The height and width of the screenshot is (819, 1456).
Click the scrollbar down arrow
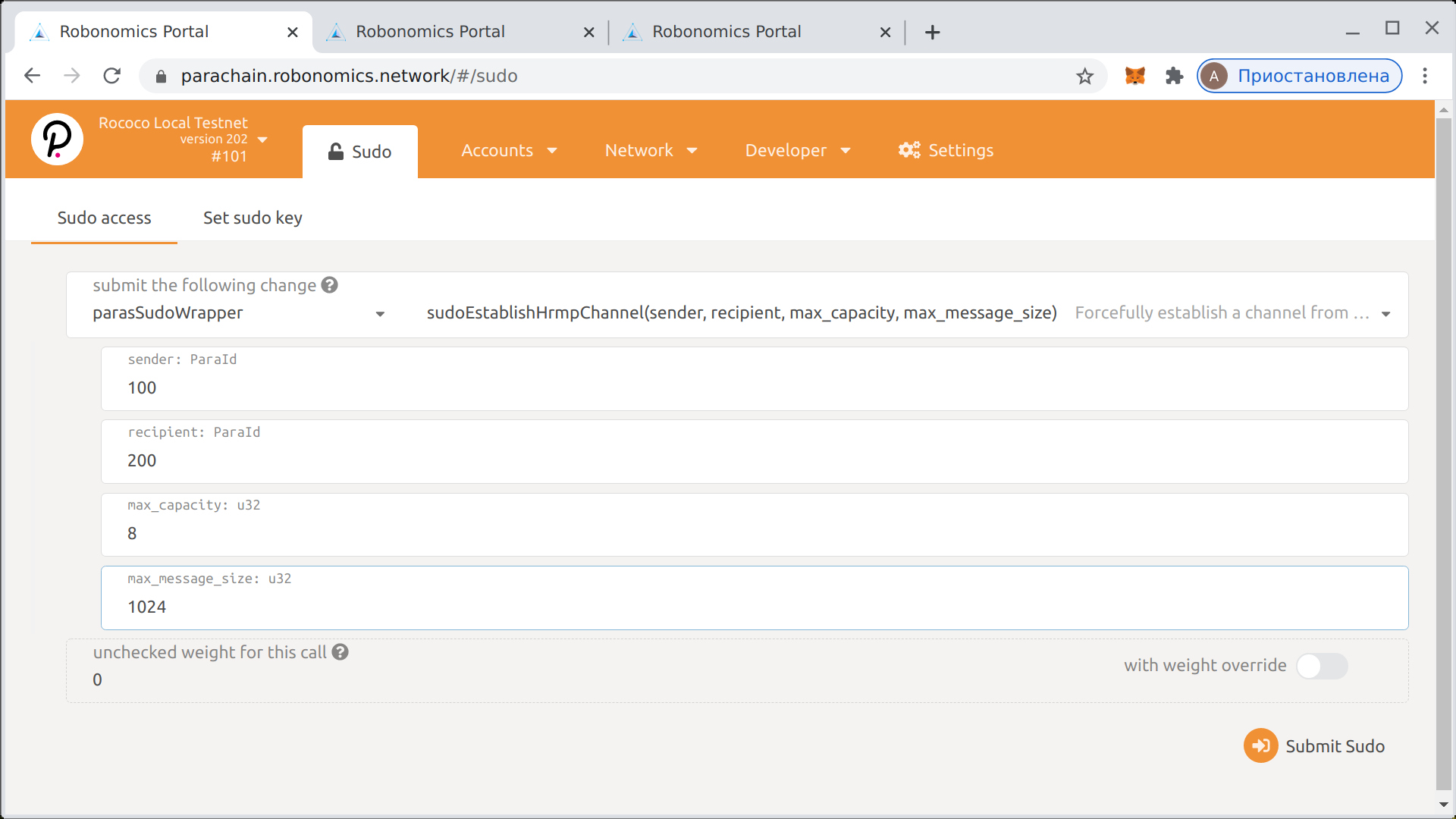pos(1443,804)
